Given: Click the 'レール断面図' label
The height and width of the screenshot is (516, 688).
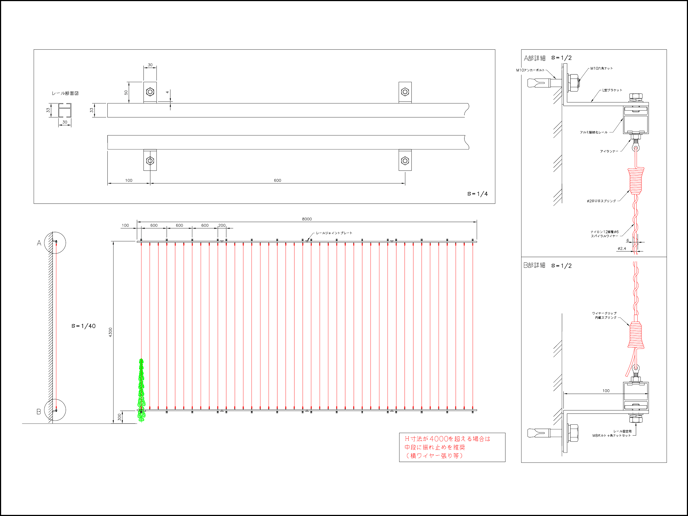Looking at the screenshot, I should 65,93.
